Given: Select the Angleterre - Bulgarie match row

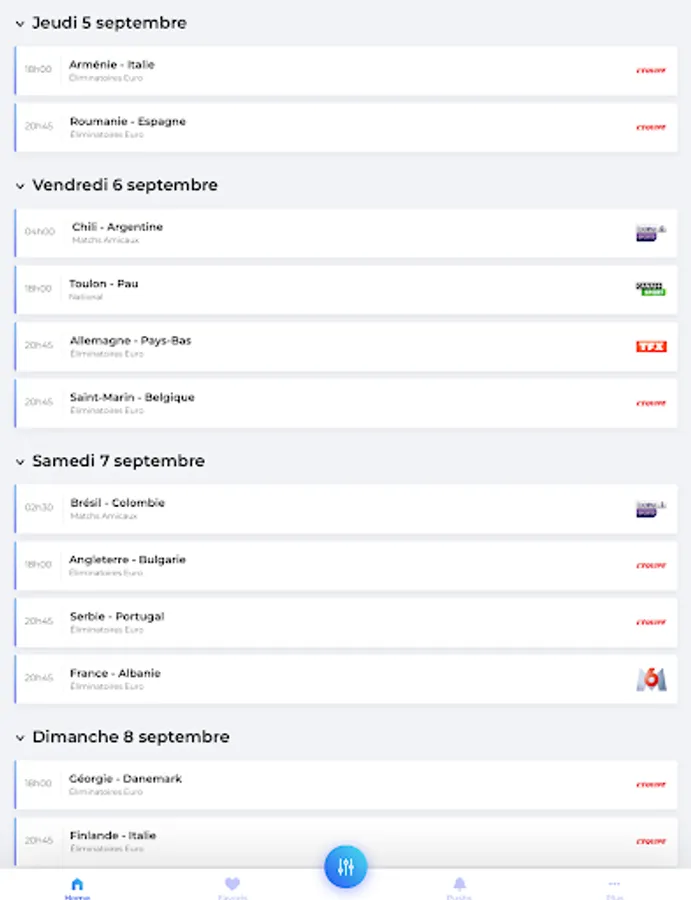Looking at the screenshot, I should pos(346,566).
